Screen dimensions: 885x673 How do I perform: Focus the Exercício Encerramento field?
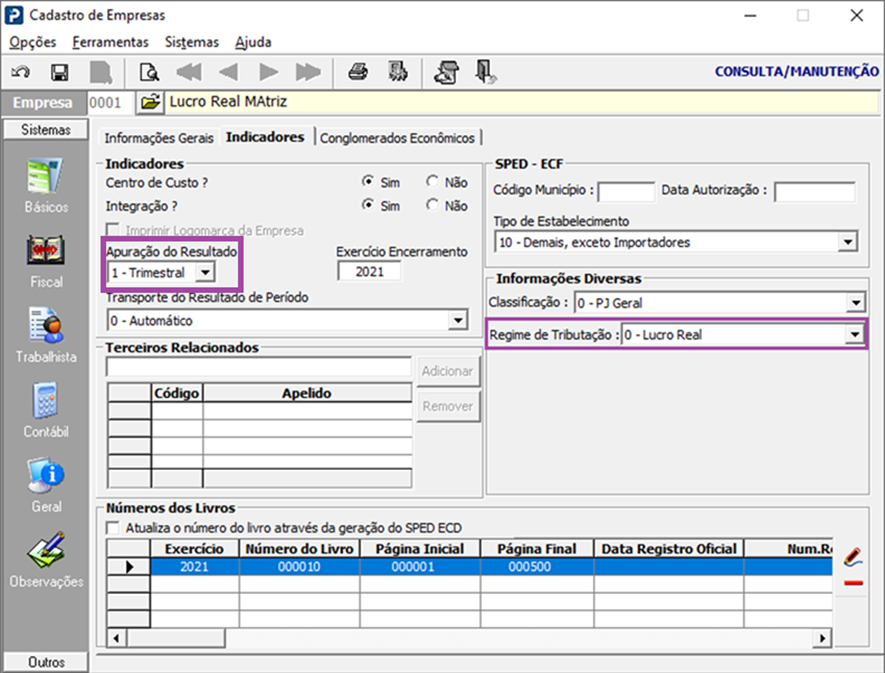(370, 272)
